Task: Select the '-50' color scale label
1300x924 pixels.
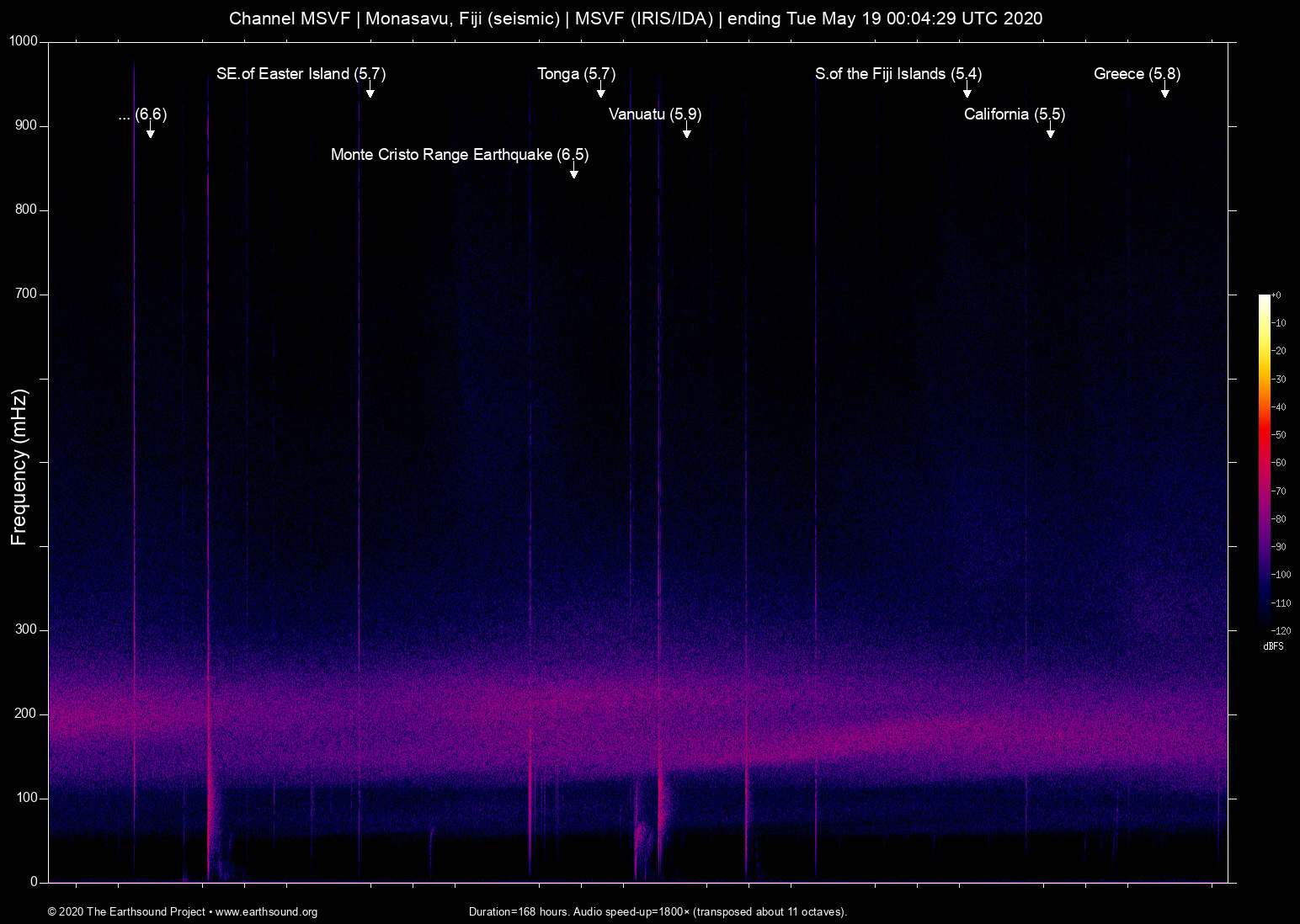Action: click(x=1278, y=435)
